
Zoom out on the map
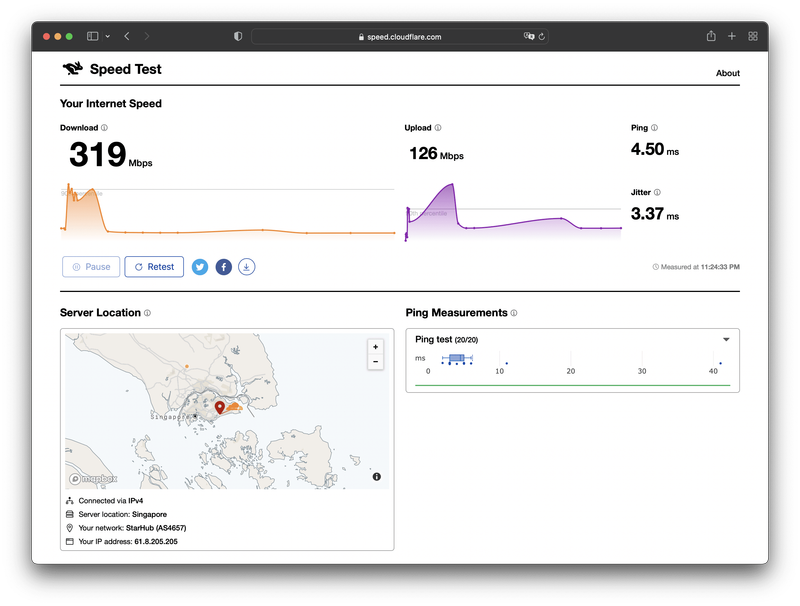tap(375, 361)
